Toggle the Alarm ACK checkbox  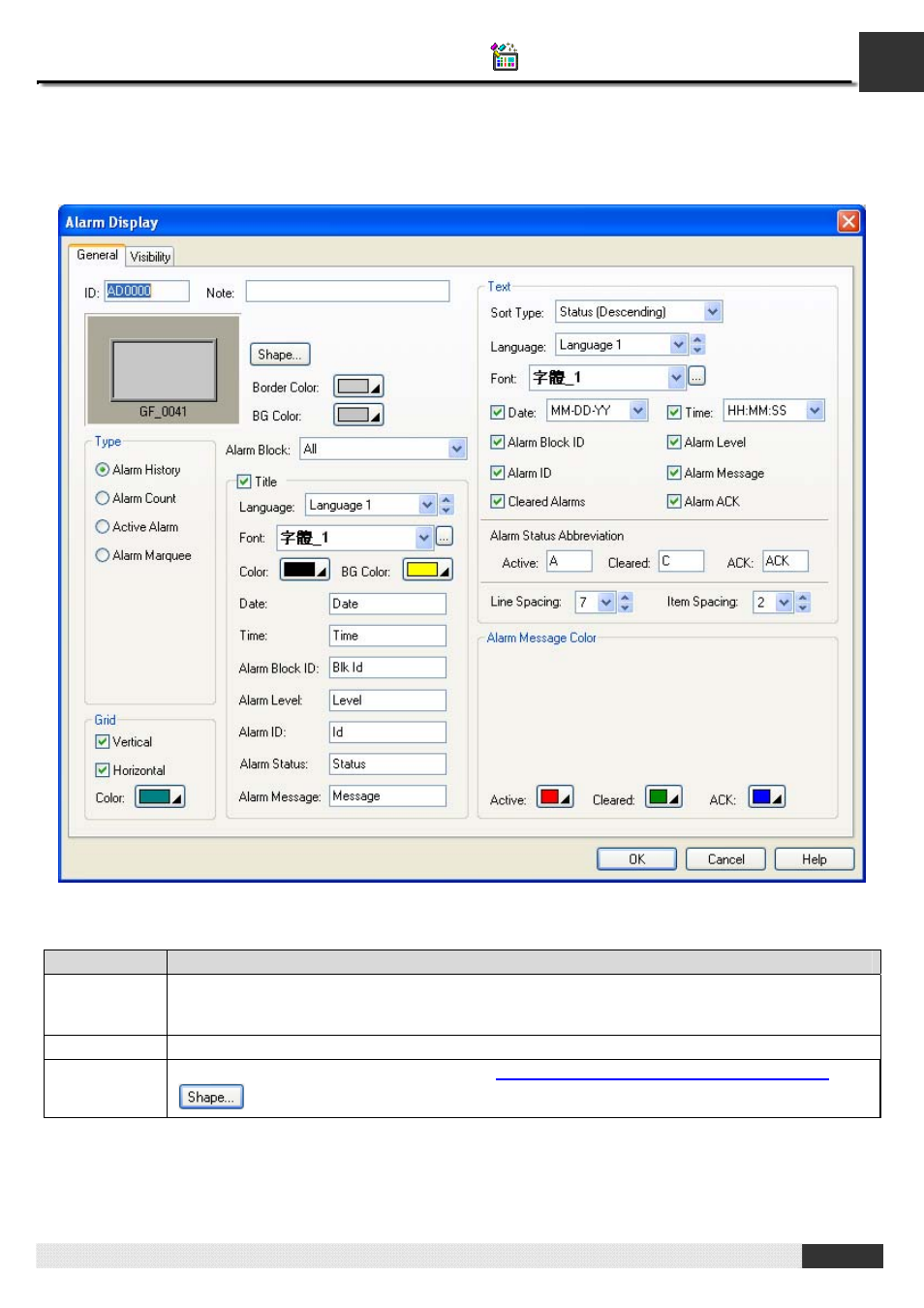point(674,501)
